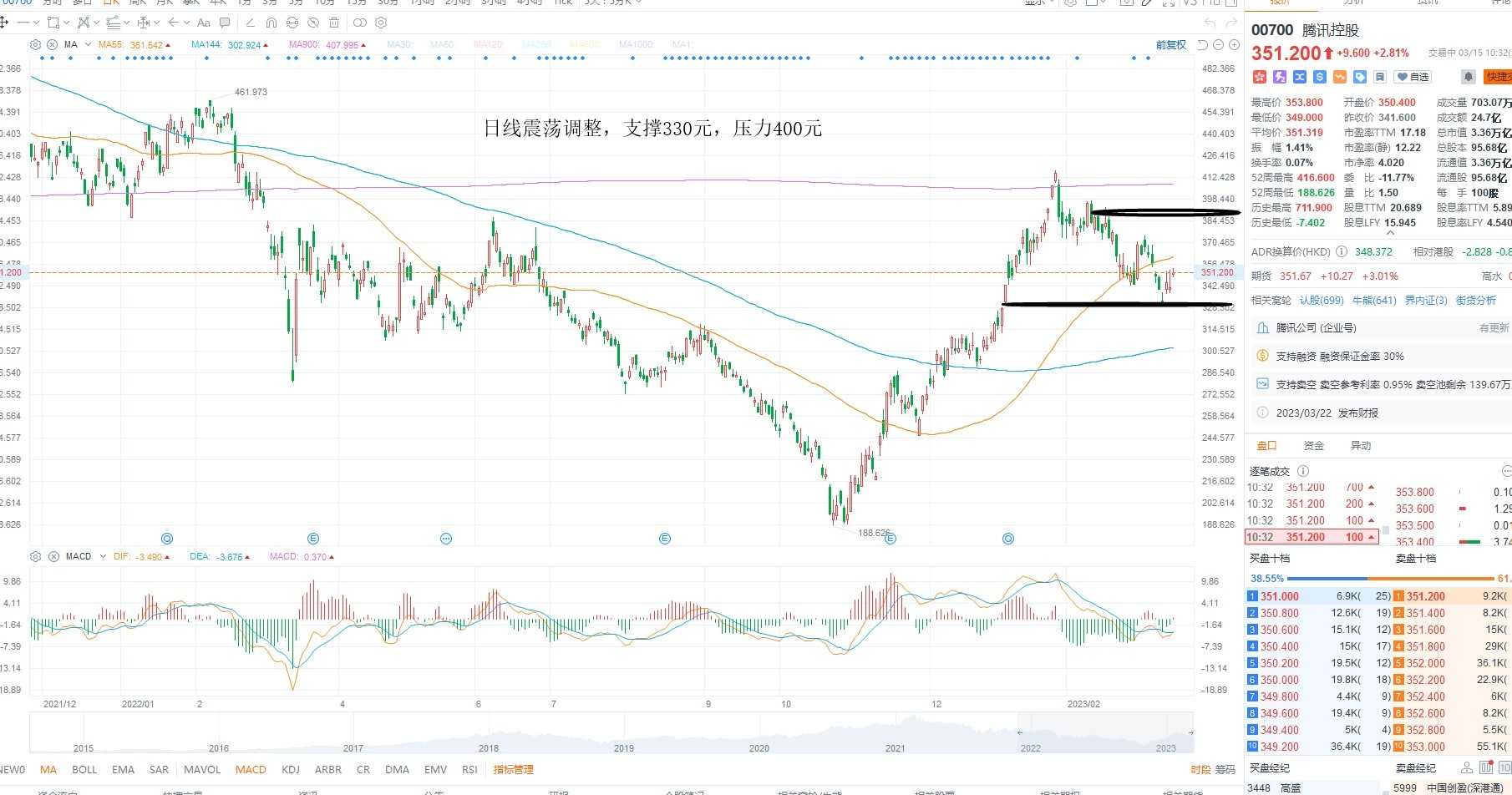Click the 认股(699) warrants link
This screenshot has width=1512, height=795.
(1322, 300)
